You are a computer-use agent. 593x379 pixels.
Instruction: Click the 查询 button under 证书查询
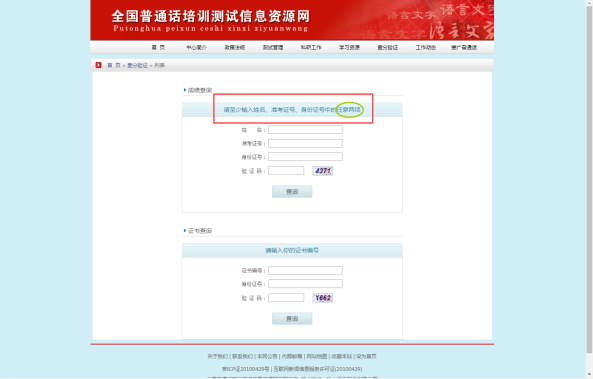[292, 318]
